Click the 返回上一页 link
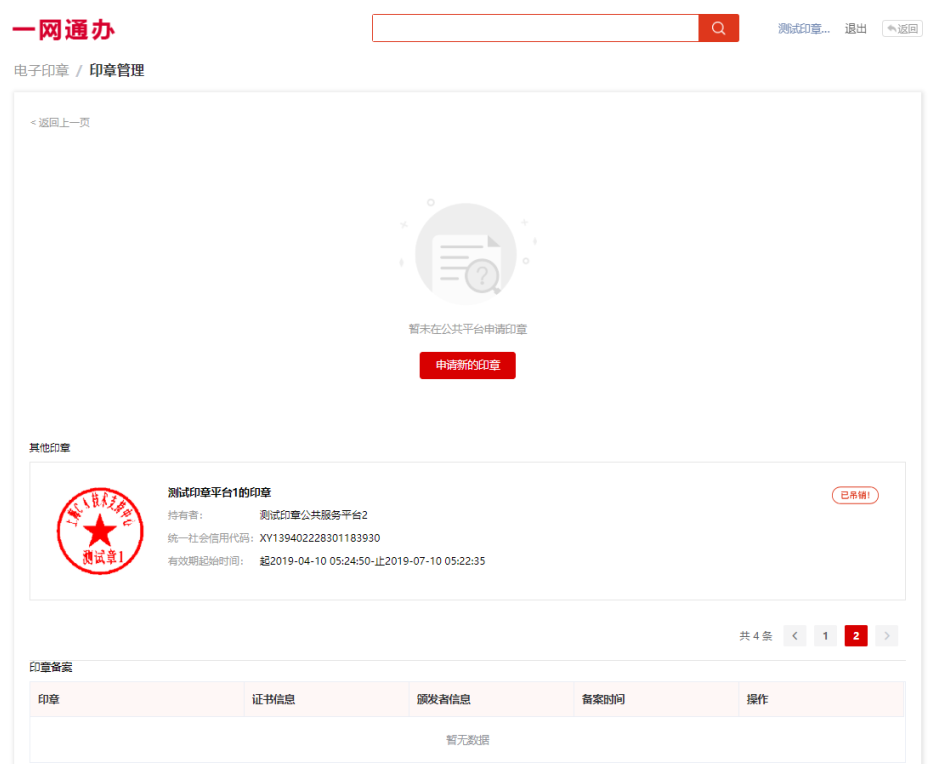This screenshot has height=764, width=941. click(x=60, y=123)
